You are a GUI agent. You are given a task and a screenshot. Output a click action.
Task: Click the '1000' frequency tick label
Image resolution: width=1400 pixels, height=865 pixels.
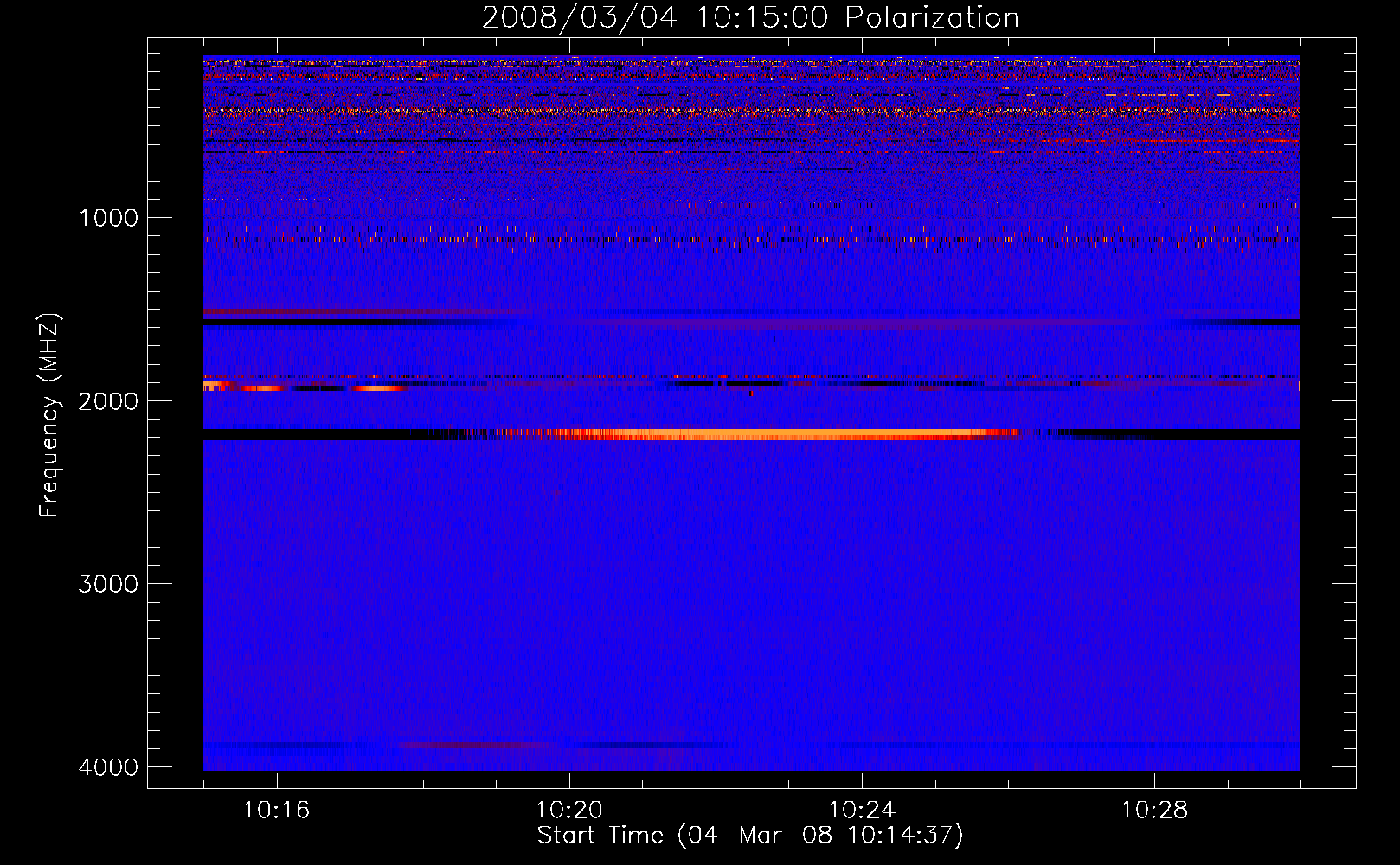(108, 218)
